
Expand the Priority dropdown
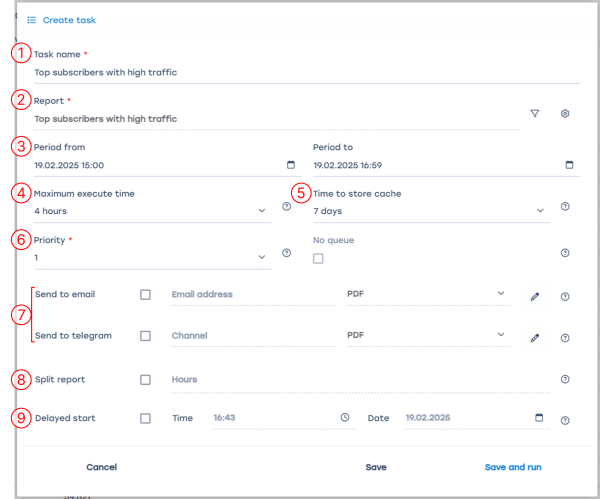click(262, 257)
